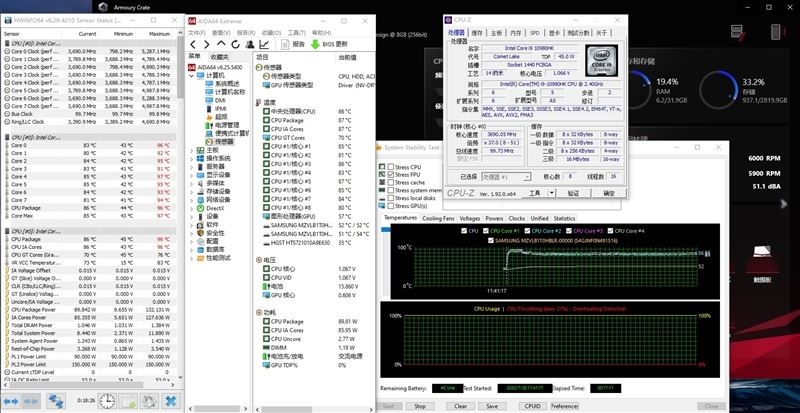
Task: Select 超频 overclock item in AIDA64 tree
Action: 215,117
